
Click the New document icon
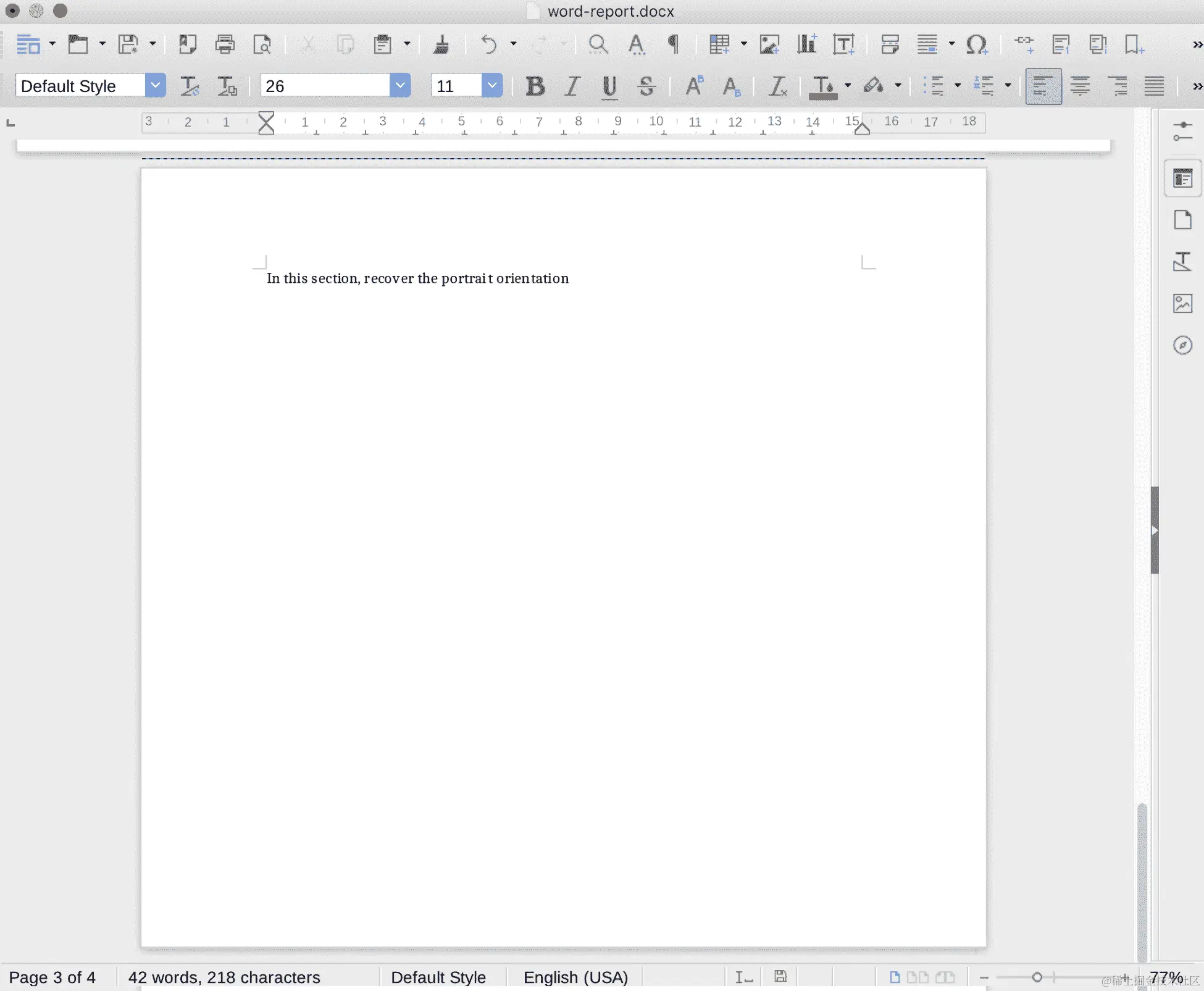coord(28,44)
